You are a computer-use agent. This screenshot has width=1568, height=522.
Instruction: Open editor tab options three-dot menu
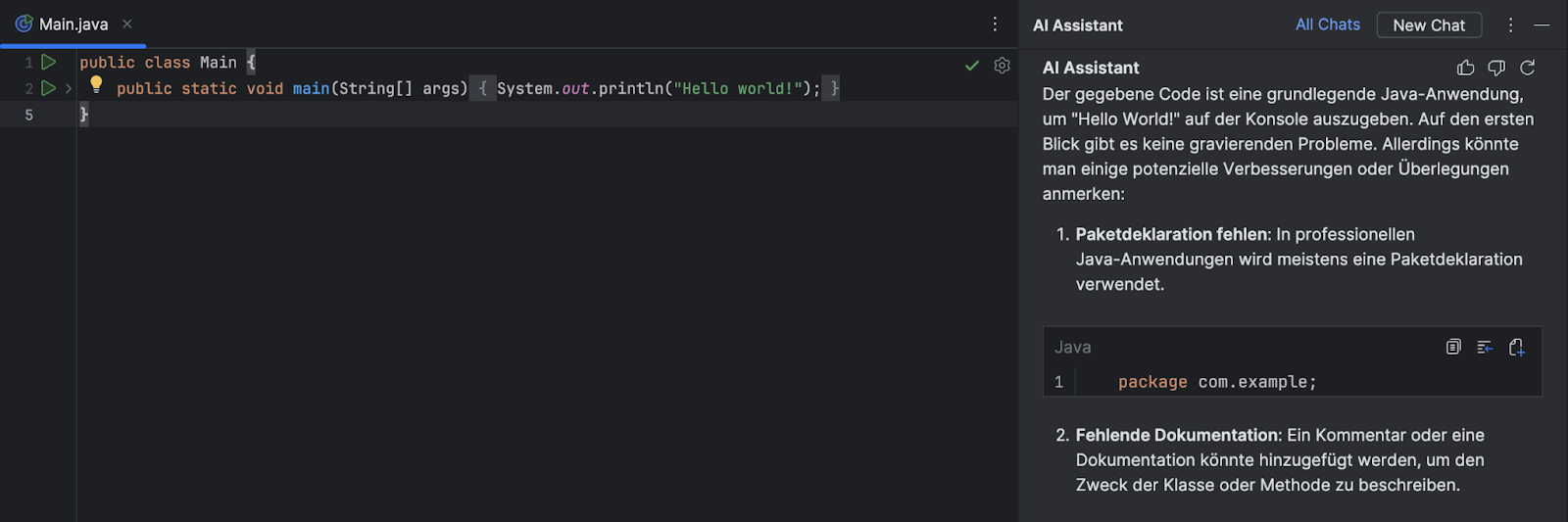[x=995, y=24]
